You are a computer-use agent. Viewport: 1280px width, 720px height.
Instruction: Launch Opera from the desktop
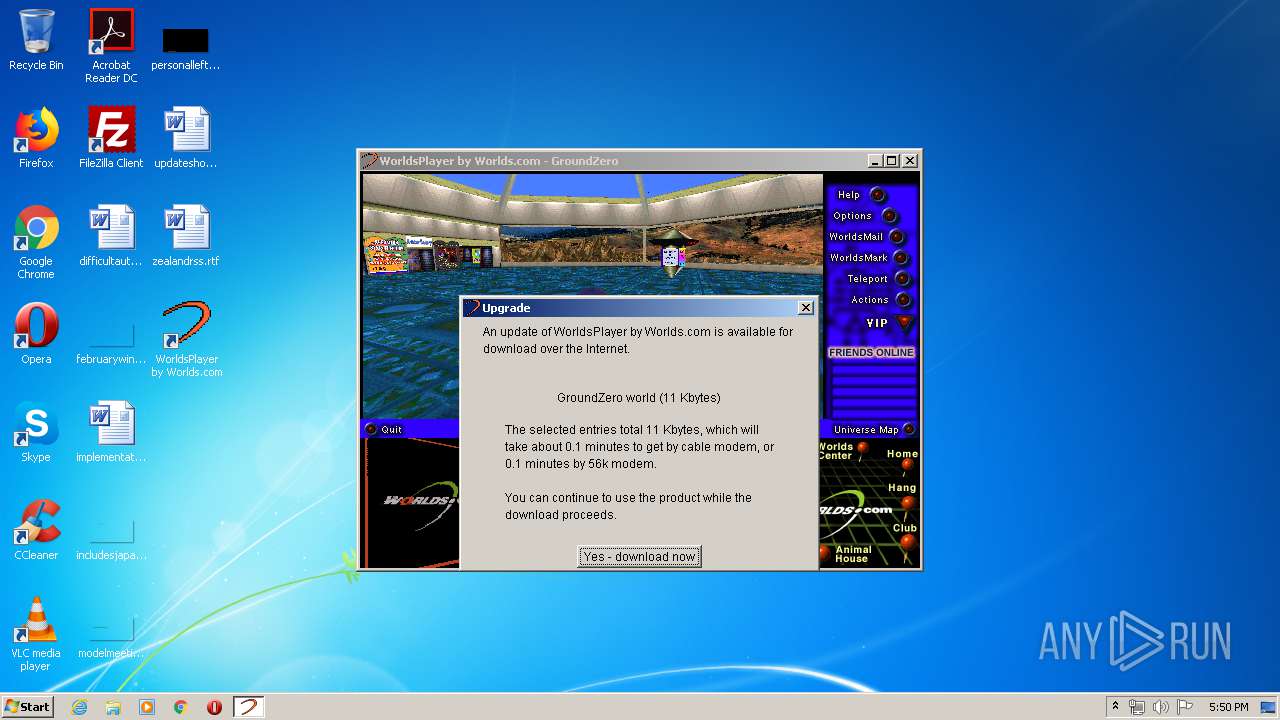pyautogui.click(x=36, y=334)
